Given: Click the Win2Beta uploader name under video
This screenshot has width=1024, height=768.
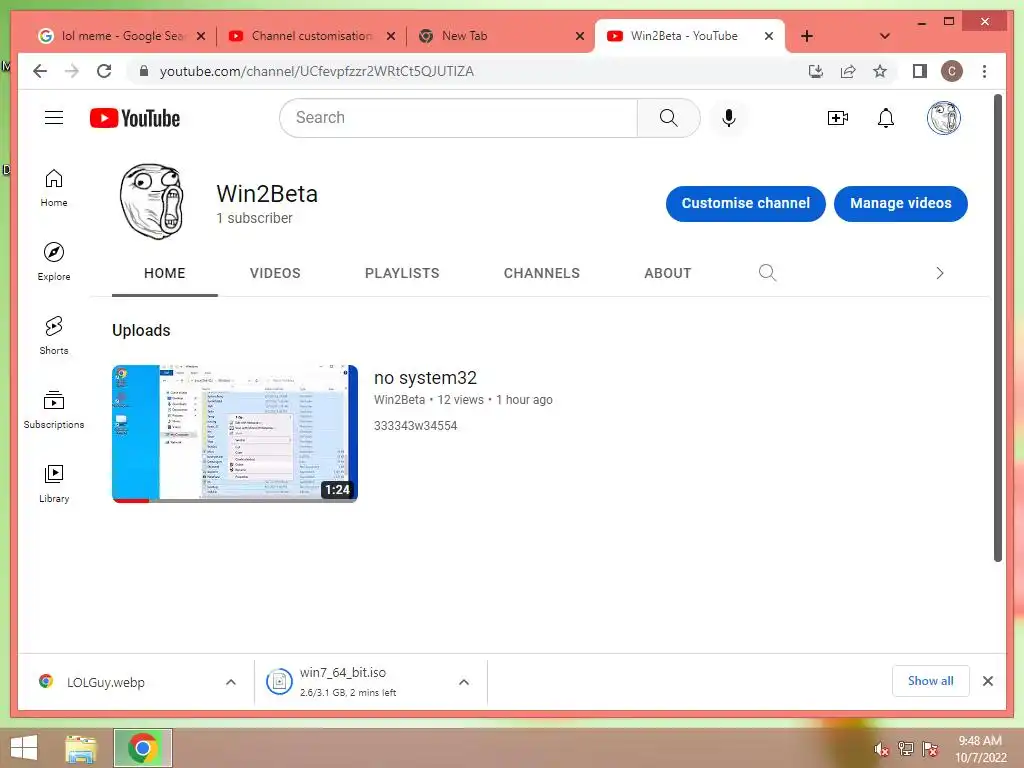Looking at the screenshot, I should 400,400.
